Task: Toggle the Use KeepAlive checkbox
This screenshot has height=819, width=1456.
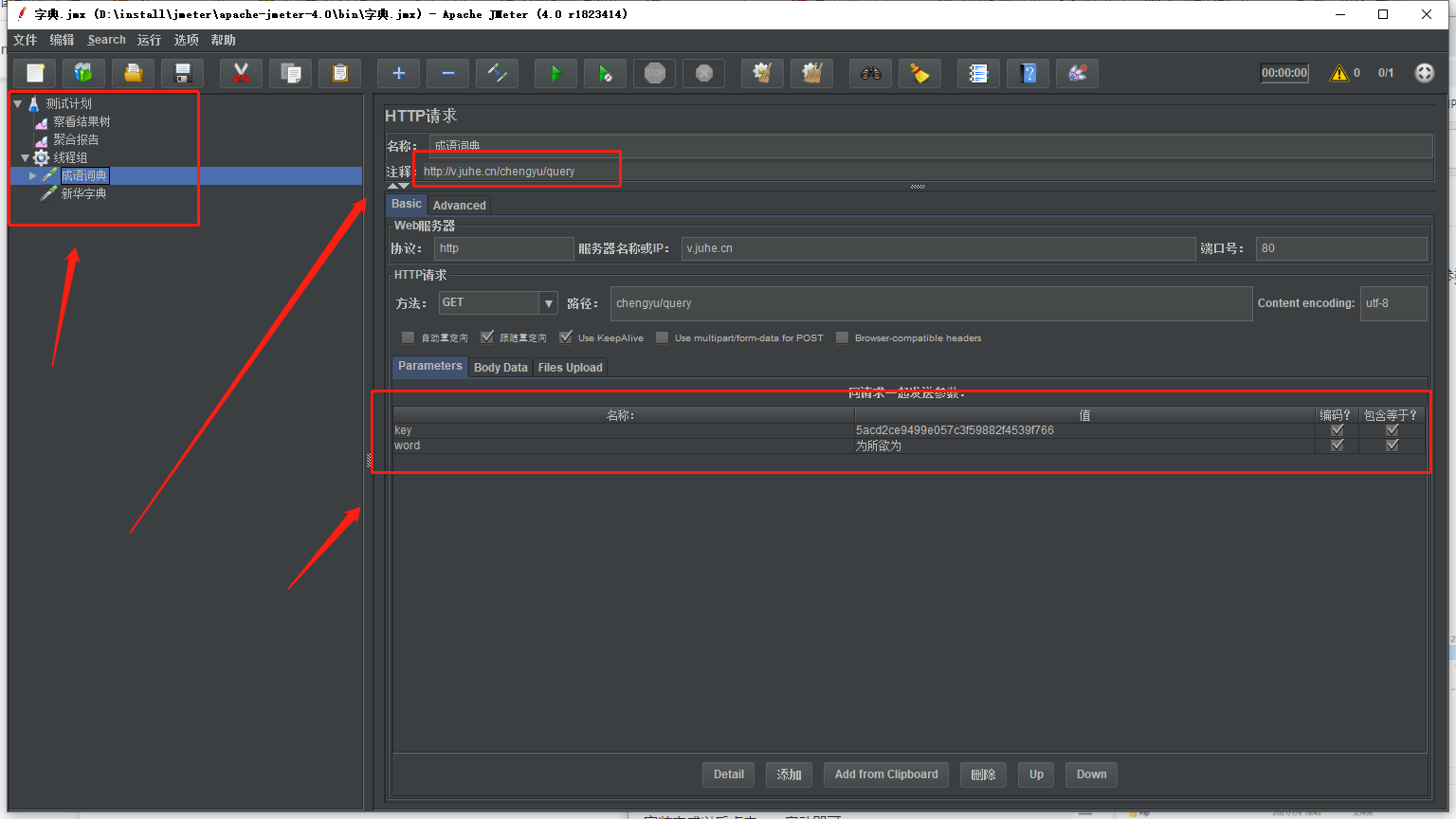Action: pos(566,337)
